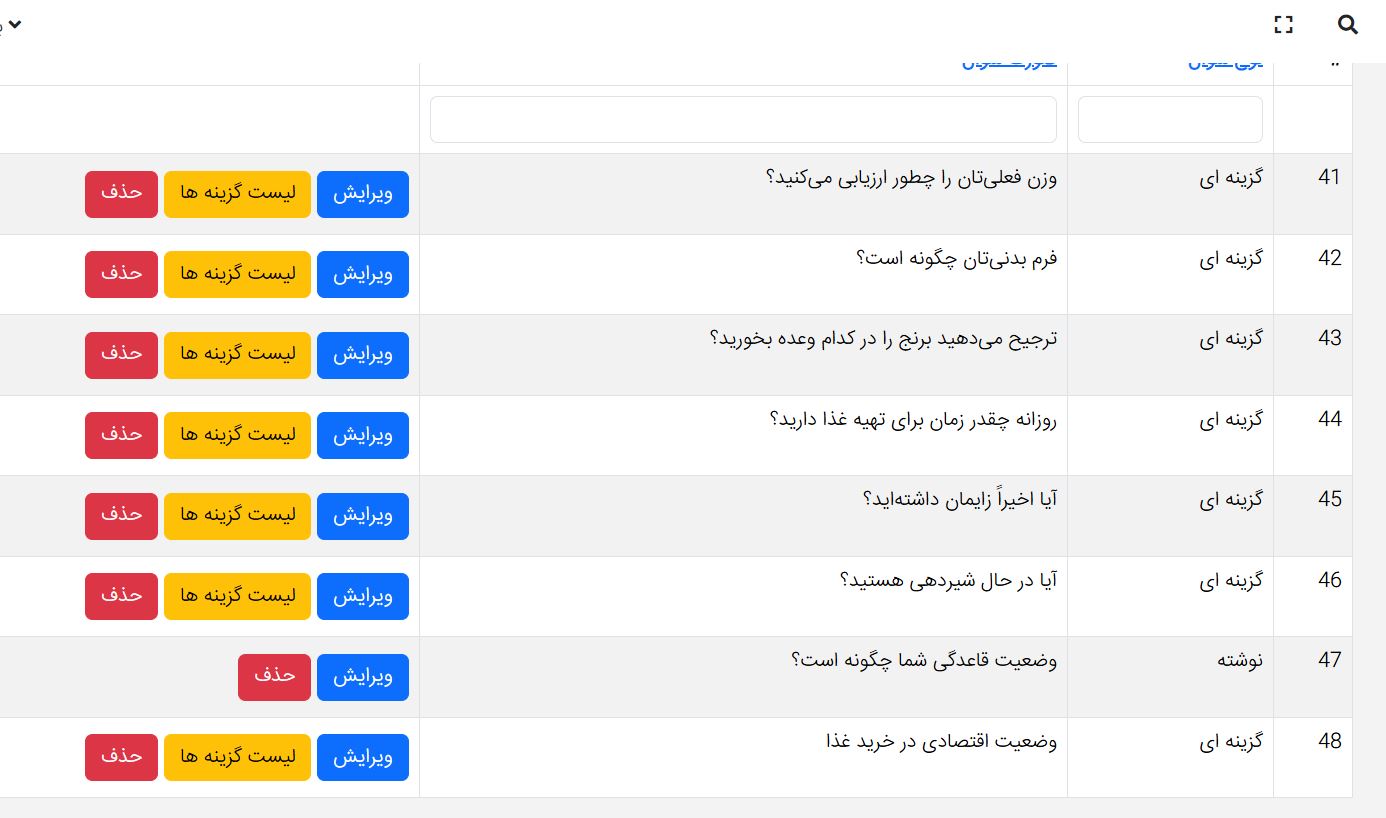Open لیست گزینه ها for row 44
Screen dimensions: 1386x818
tap(237, 435)
